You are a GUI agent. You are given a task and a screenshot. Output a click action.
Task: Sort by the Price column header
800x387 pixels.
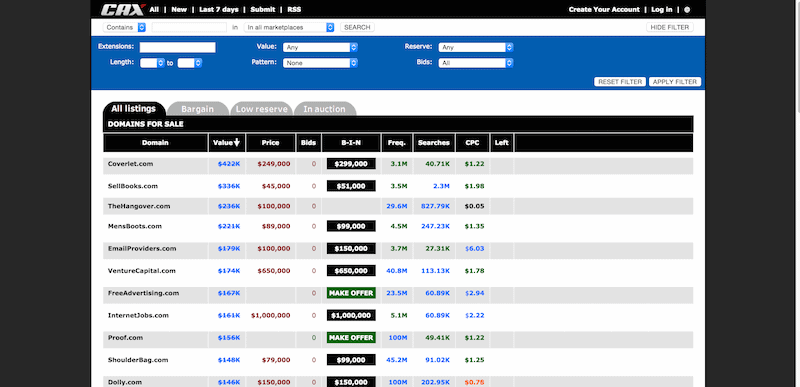(270, 143)
